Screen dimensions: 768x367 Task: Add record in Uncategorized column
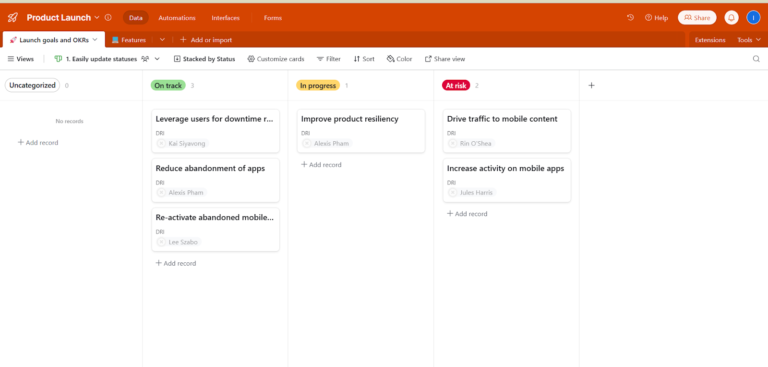pos(38,143)
